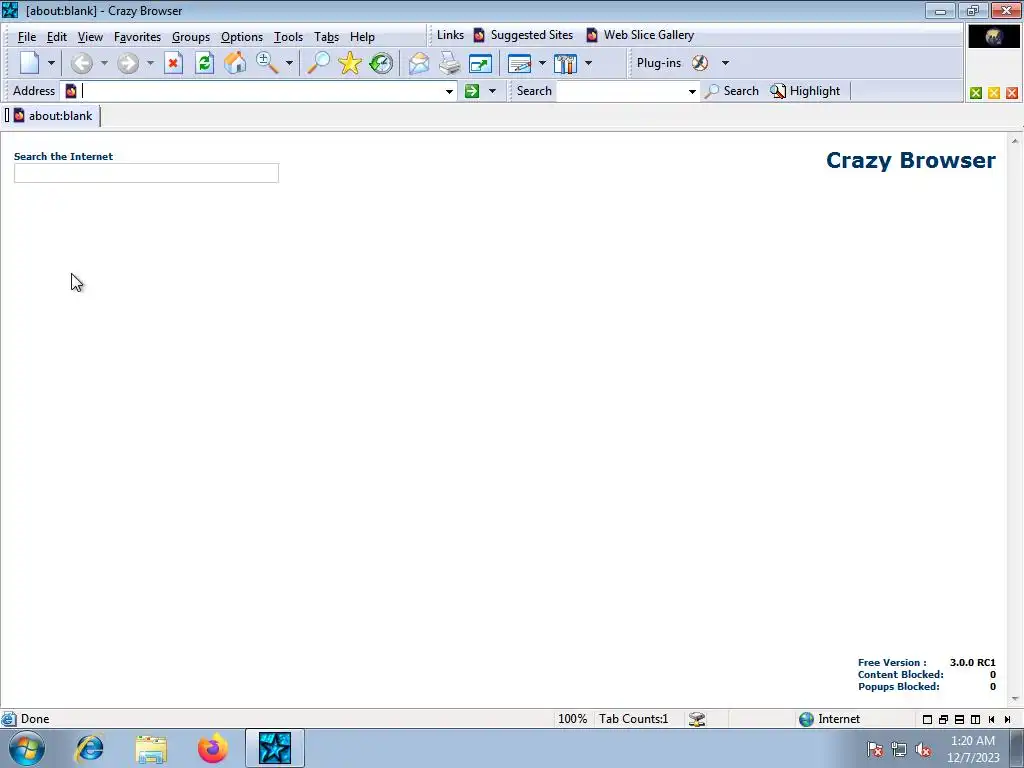Expand the Plug-ins dropdown arrow
1024x768 pixels.
725,63
